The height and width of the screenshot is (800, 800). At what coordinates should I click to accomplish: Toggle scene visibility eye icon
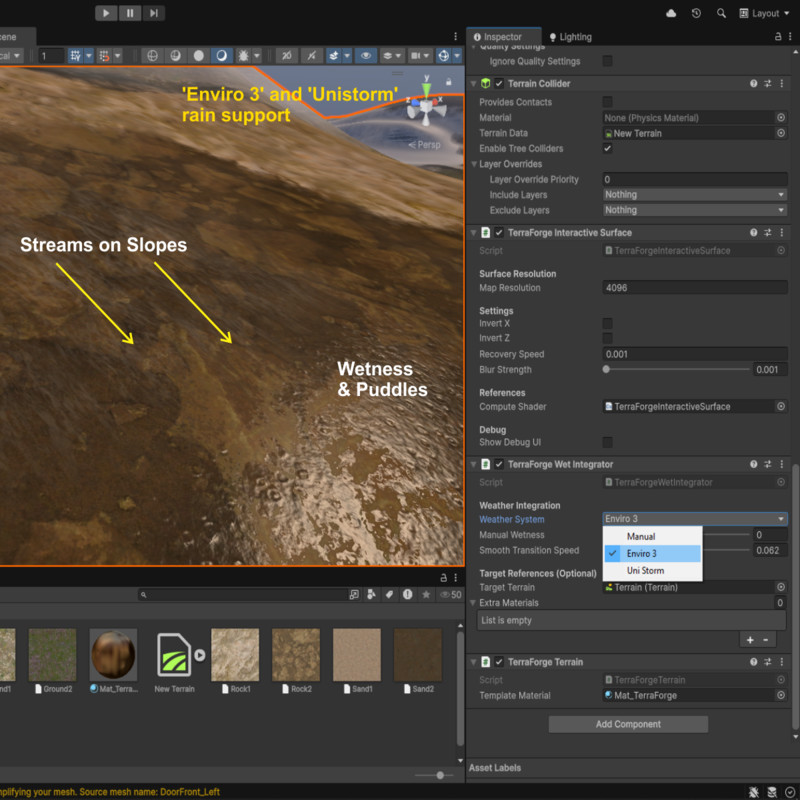tap(366, 56)
